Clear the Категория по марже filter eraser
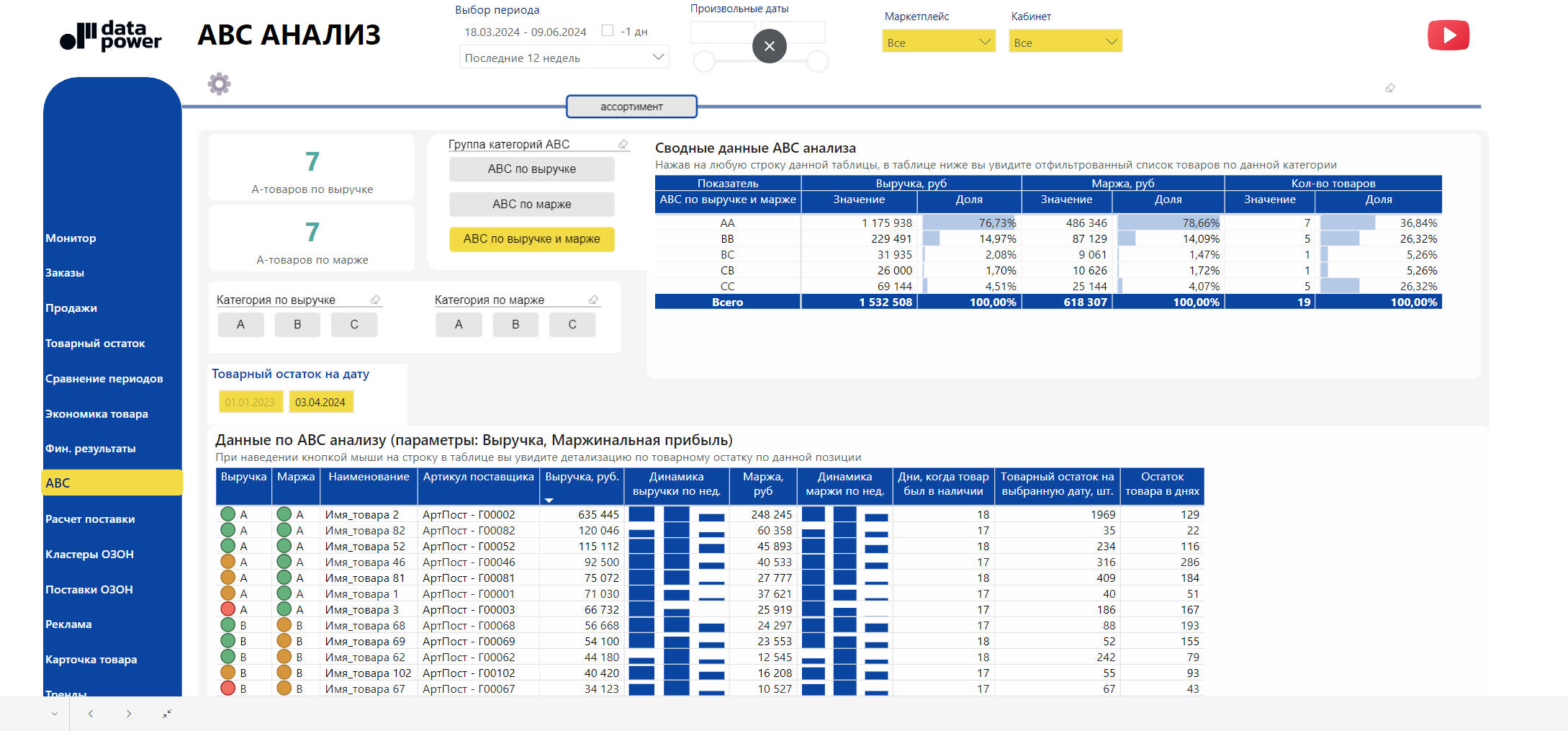Image resolution: width=1568 pixels, height=731 pixels. (593, 300)
